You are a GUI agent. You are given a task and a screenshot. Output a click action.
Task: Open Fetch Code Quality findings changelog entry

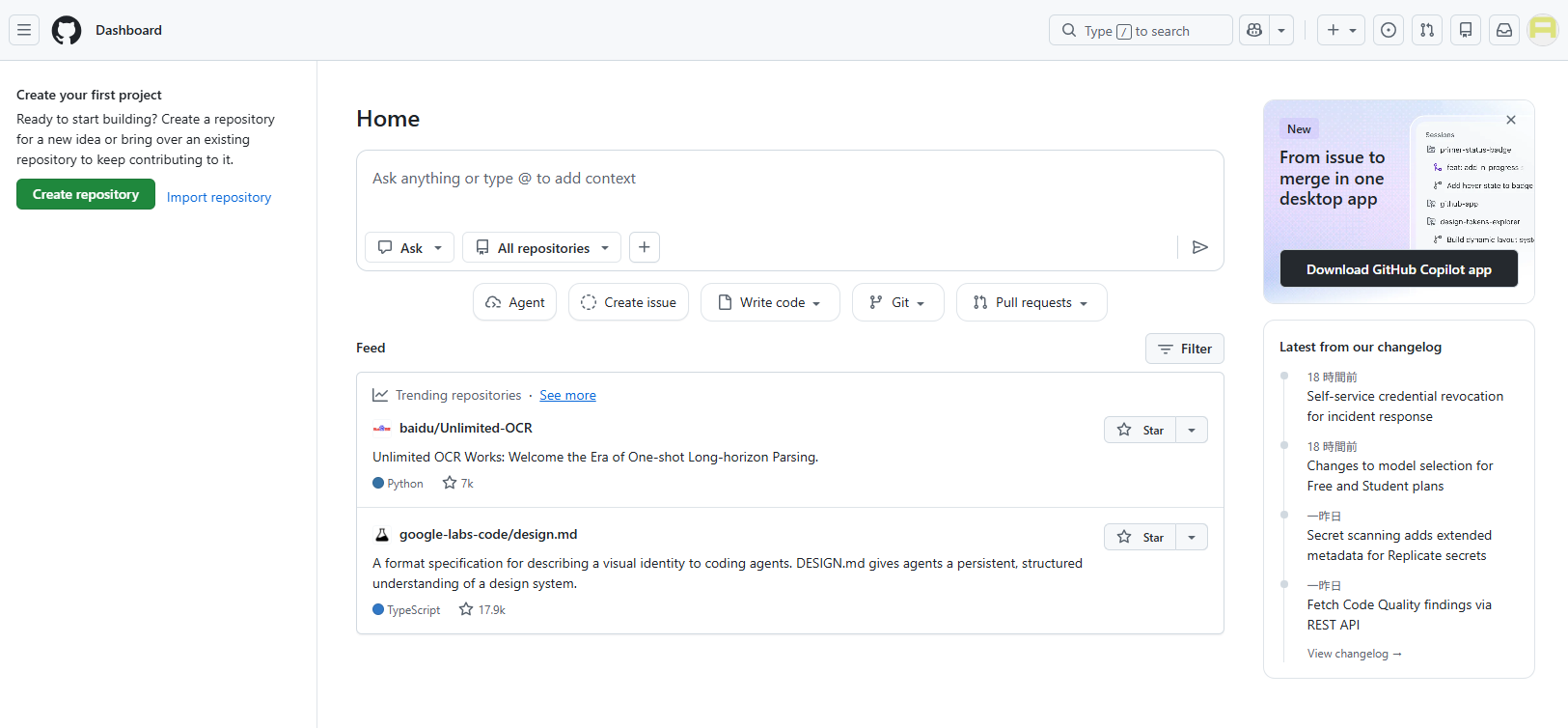point(1399,615)
